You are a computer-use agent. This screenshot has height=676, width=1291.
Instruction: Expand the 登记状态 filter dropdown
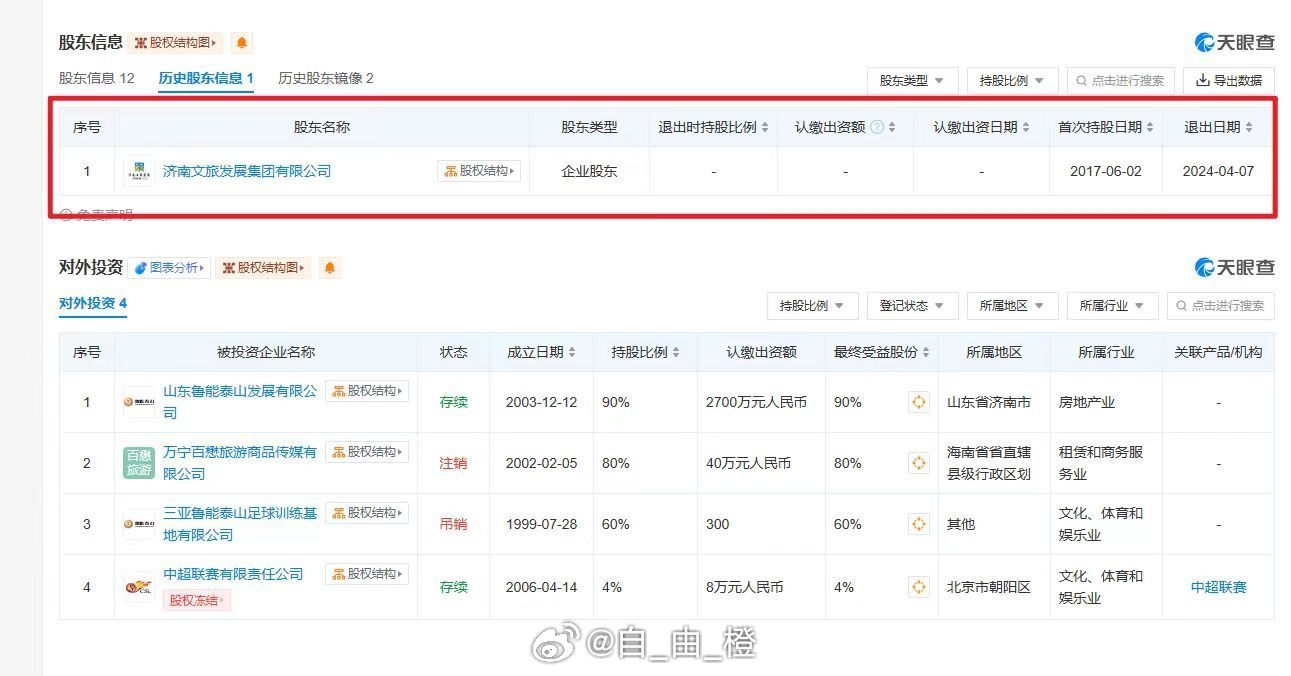912,306
